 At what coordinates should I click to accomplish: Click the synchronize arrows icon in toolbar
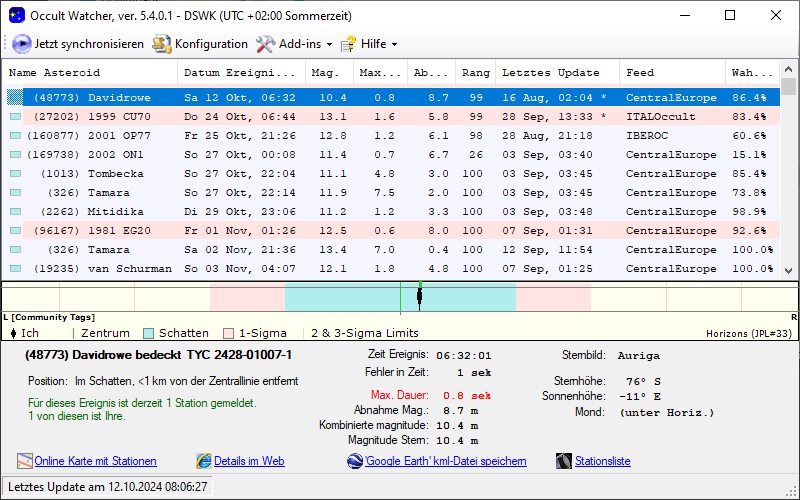tap(22, 44)
